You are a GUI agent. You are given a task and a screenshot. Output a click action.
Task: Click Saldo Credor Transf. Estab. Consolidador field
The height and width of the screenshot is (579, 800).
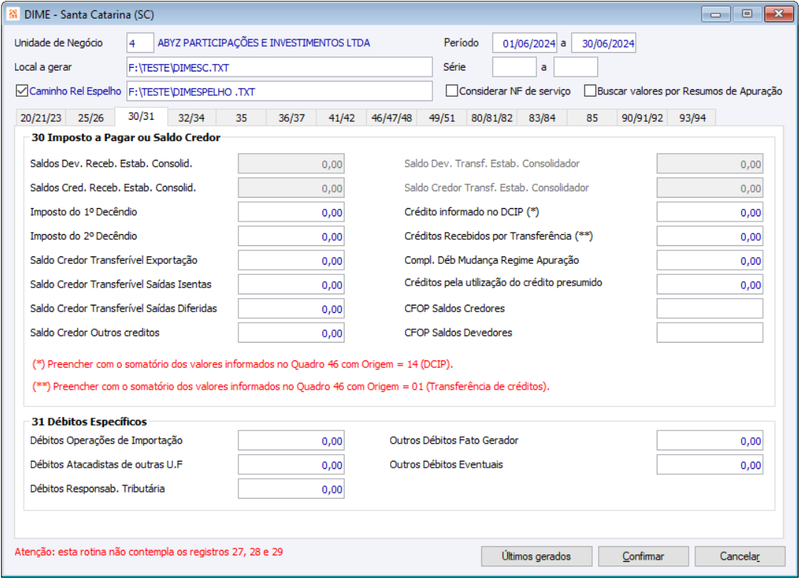coord(710,188)
